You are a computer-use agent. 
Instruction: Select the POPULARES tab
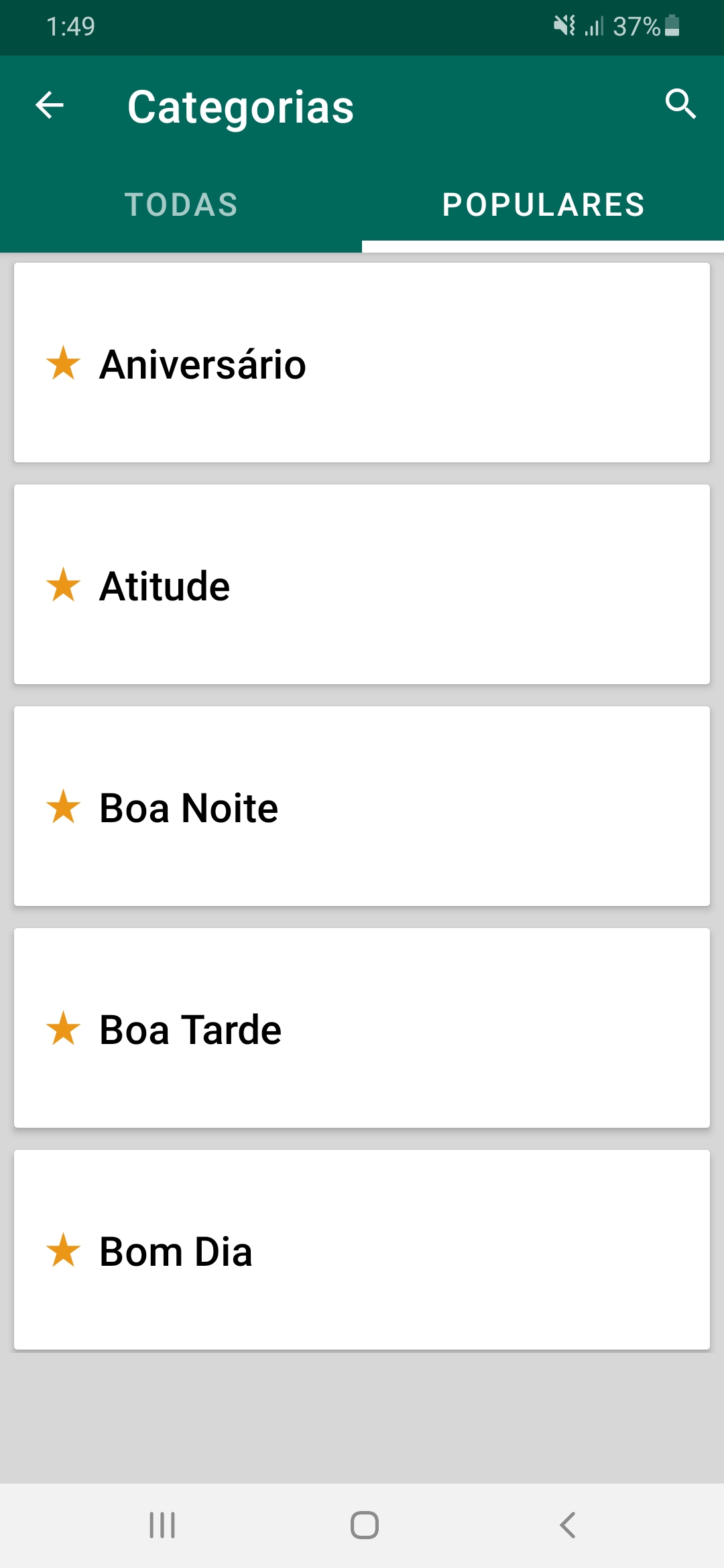[x=543, y=205]
